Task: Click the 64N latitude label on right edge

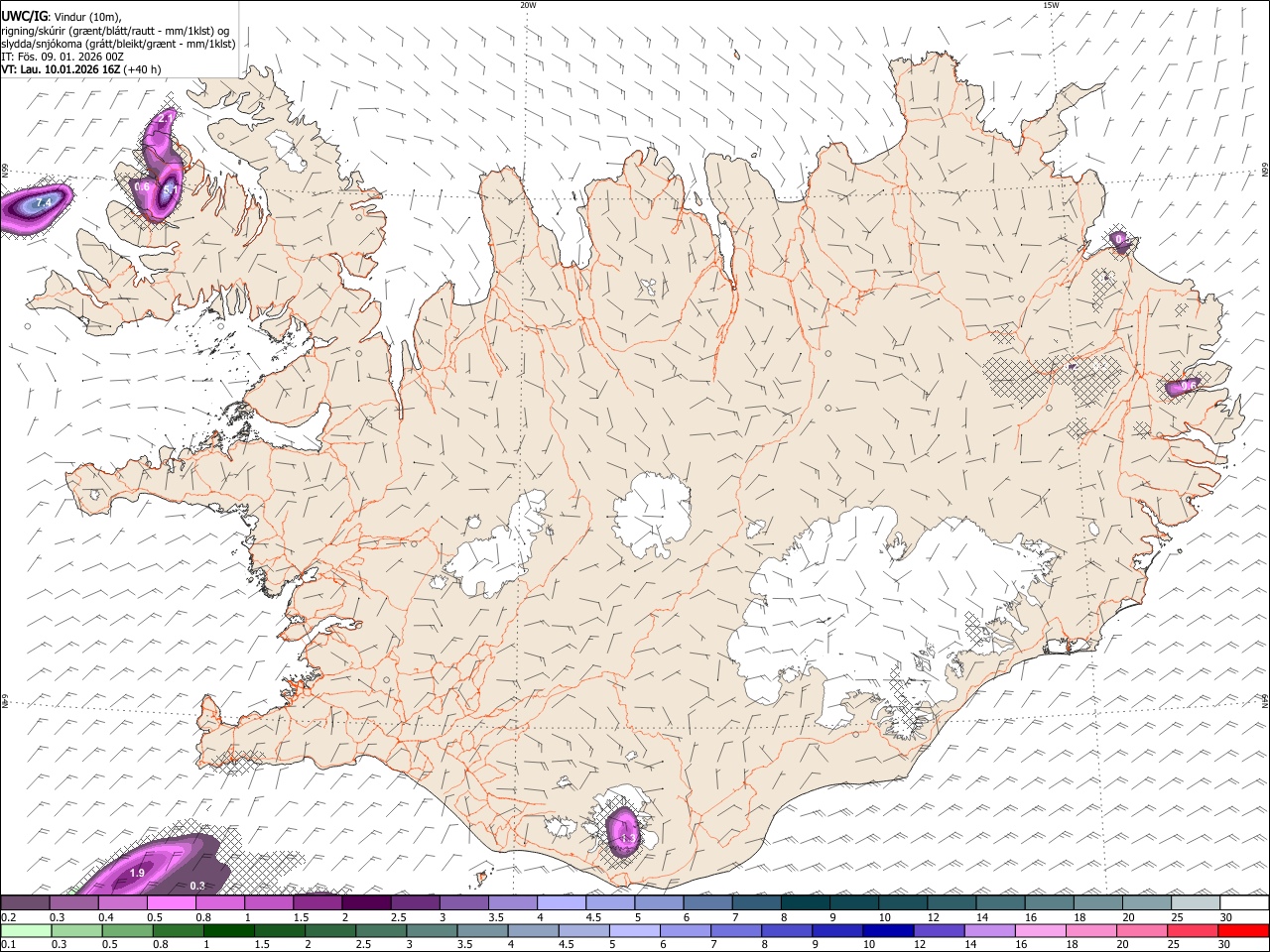Action: pyautogui.click(x=1265, y=700)
